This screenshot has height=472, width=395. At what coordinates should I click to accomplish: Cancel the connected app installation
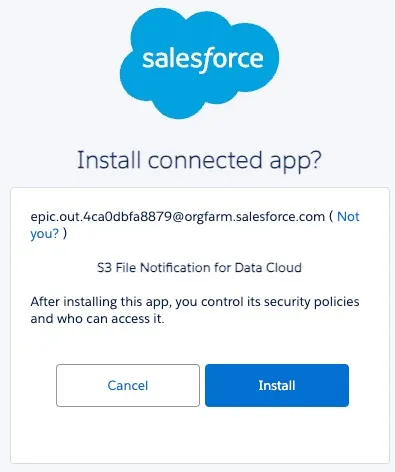128,385
